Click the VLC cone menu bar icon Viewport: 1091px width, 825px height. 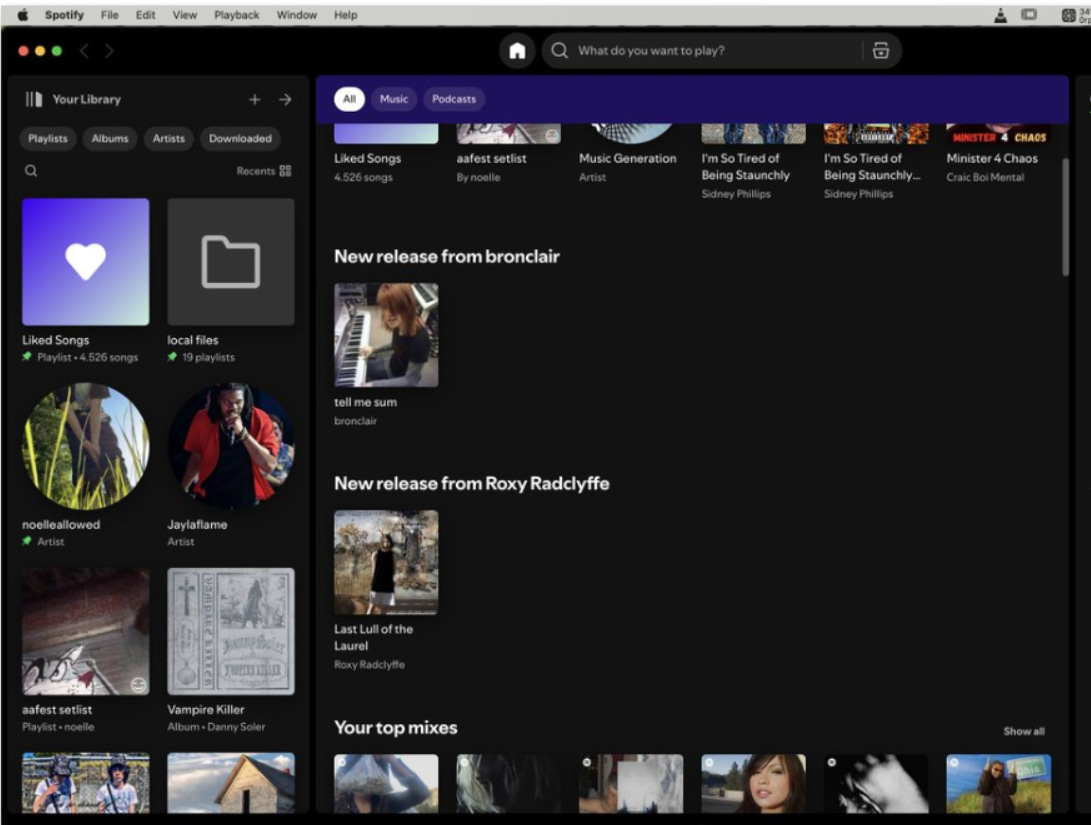coord(1001,15)
